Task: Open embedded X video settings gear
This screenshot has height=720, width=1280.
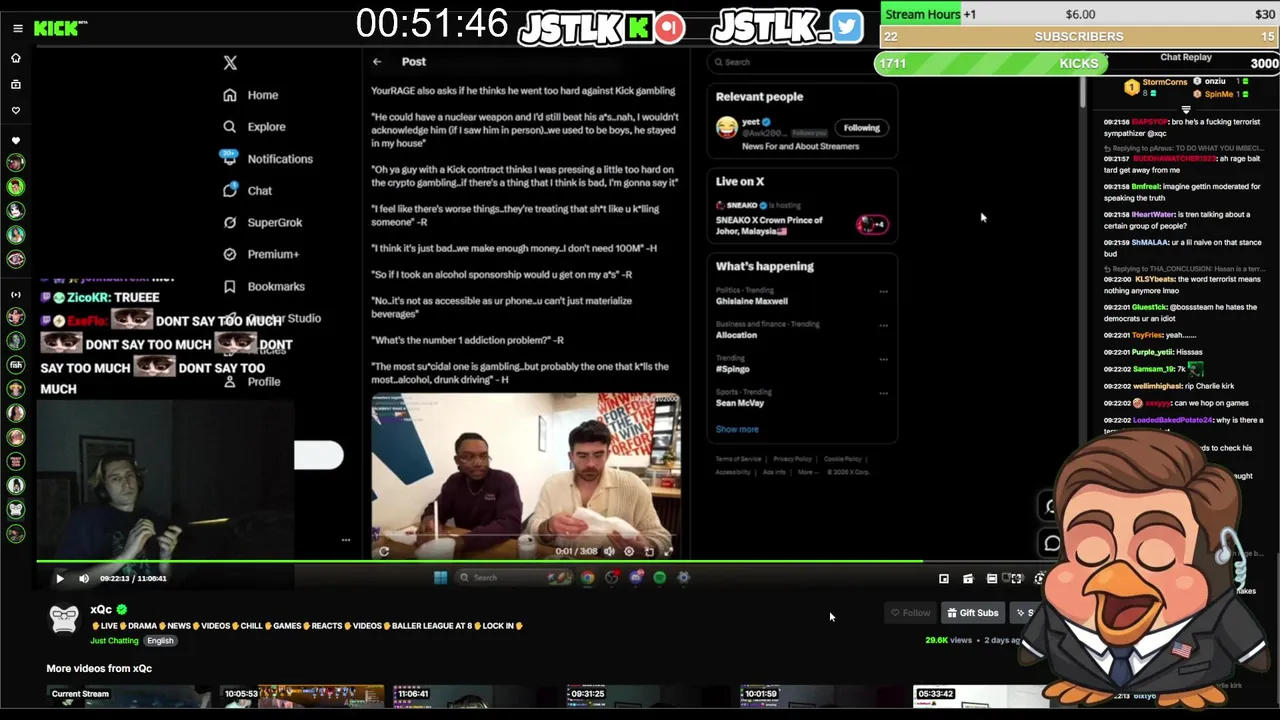Action: 629,551
